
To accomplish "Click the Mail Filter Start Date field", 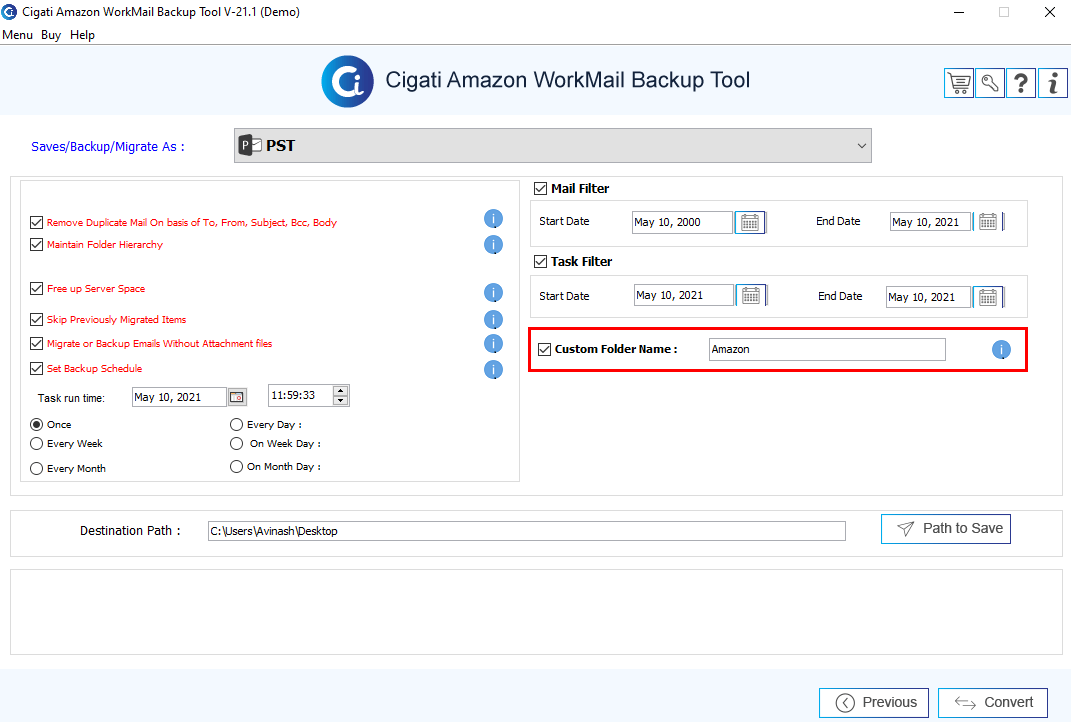I will [682, 223].
